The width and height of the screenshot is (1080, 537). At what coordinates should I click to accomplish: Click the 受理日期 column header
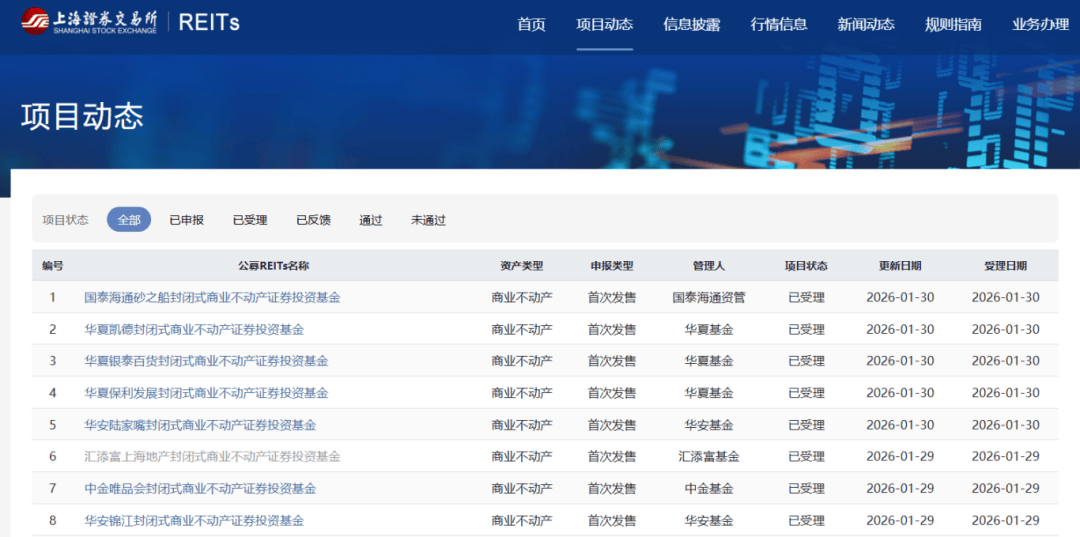pyautogui.click(x=1005, y=266)
